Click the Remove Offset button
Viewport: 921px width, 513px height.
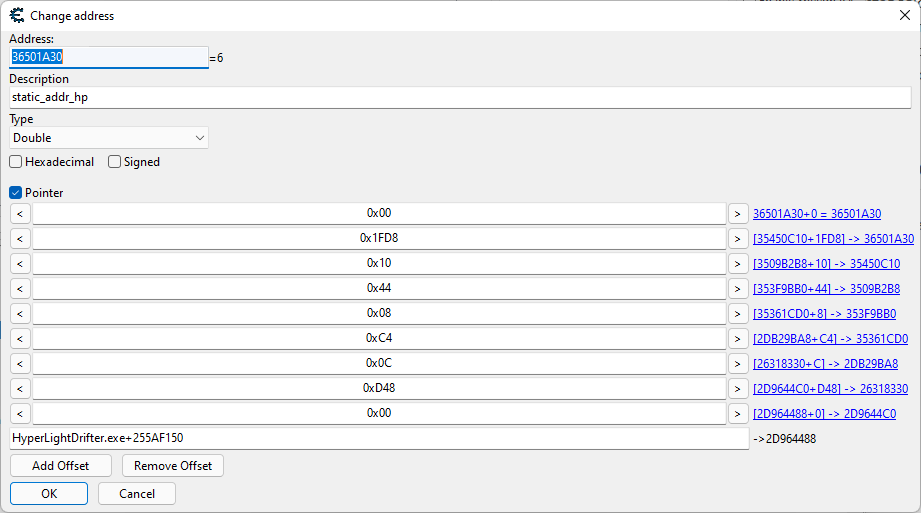173,466
